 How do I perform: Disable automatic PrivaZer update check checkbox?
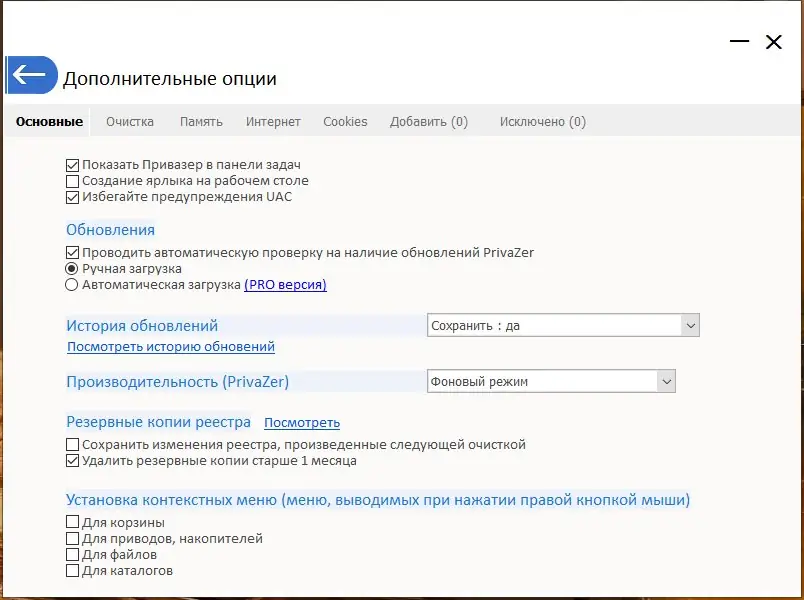click(72, 253)
